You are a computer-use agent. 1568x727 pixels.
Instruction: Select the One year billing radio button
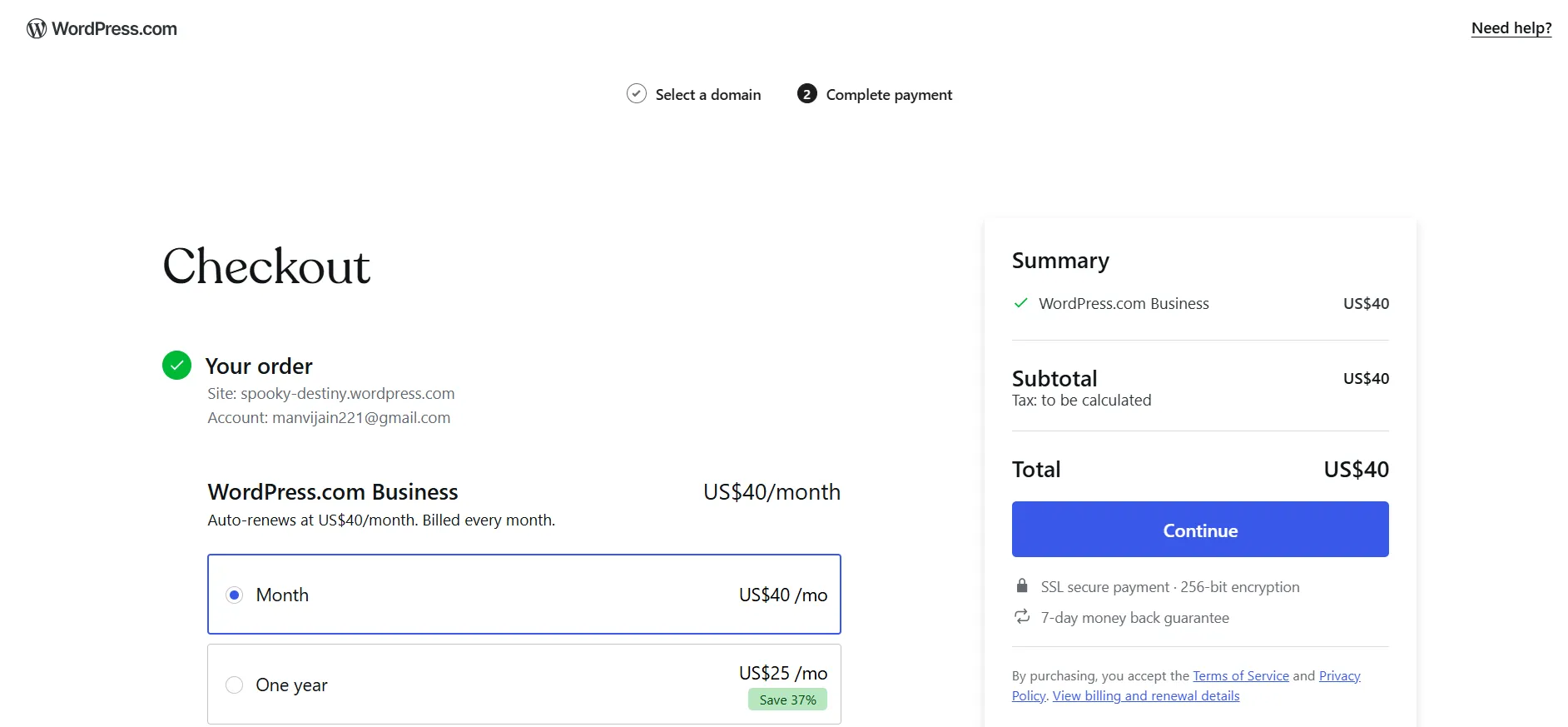[235, 685]
